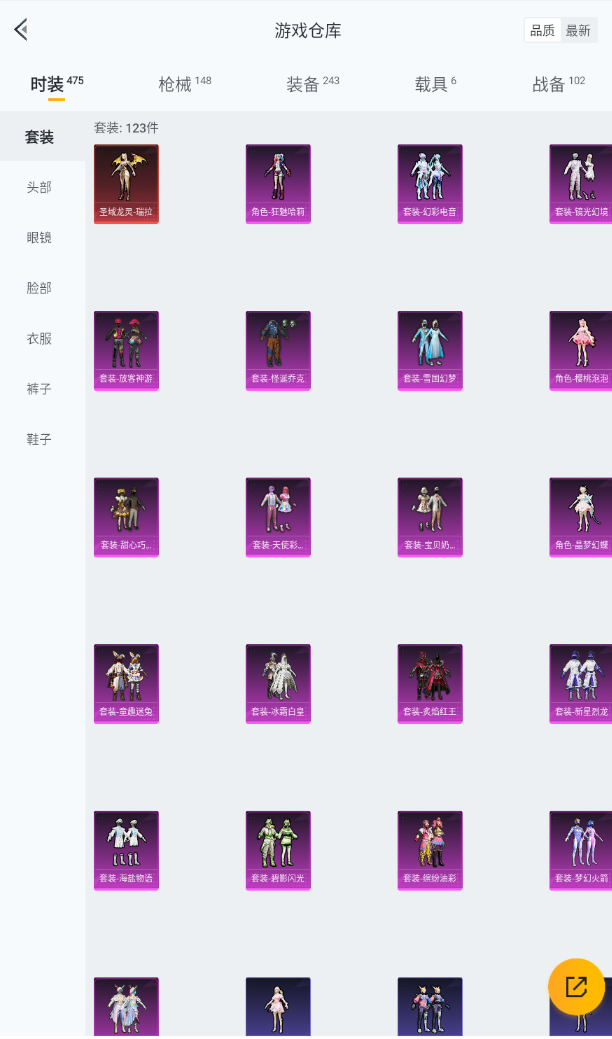Open the 套装-碧影闪光 outfit
The width and height of the screenshot is (612, 1039).
(x=278, y=851)
